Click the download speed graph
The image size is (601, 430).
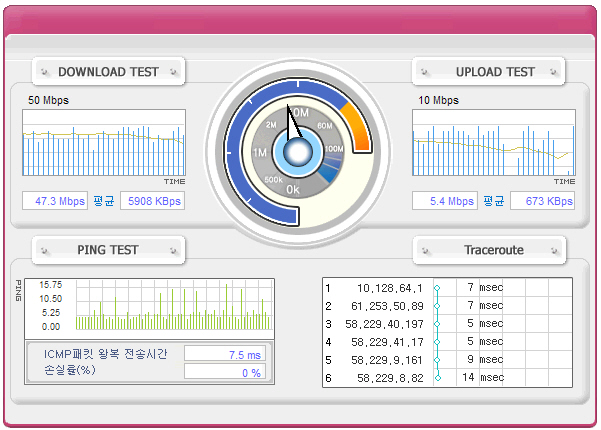pos(104,143)
